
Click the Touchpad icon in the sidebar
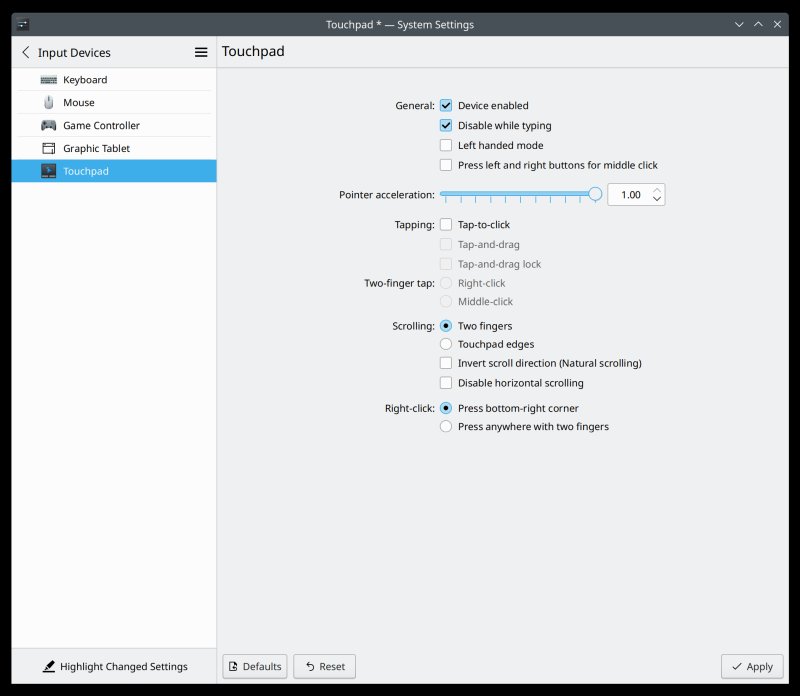(x=48, y=171)
